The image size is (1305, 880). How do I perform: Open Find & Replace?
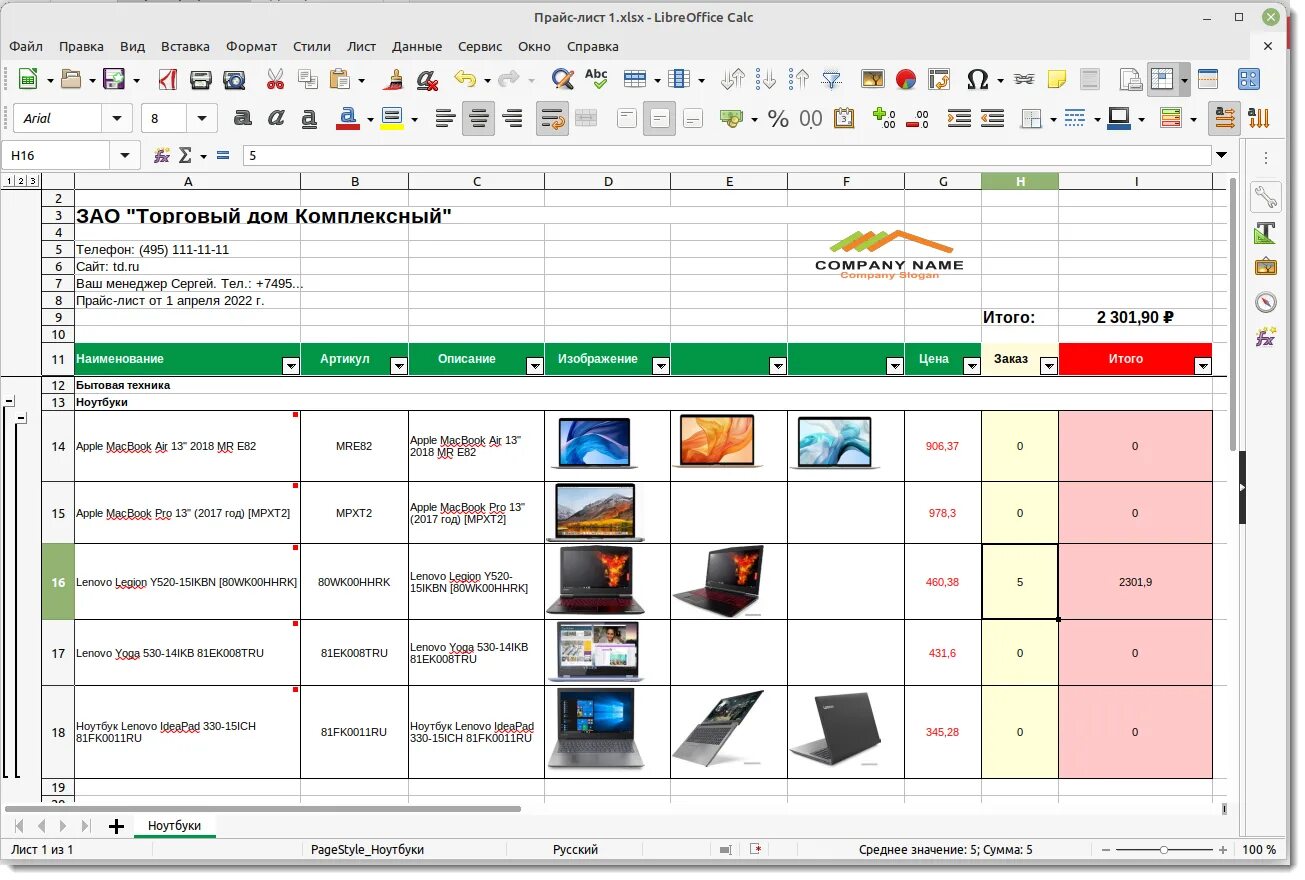(563, 79)
